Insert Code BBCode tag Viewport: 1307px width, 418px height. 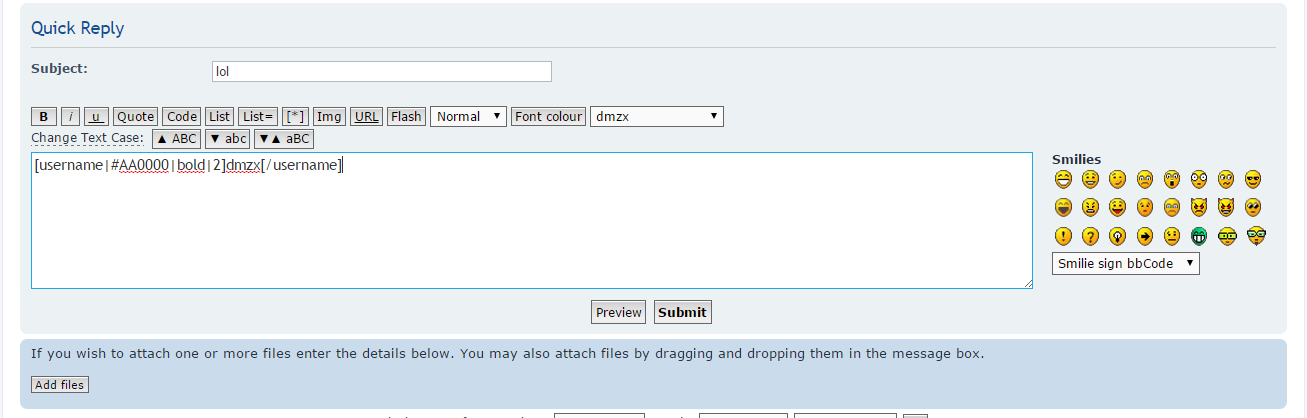click(x=182, y=117)
